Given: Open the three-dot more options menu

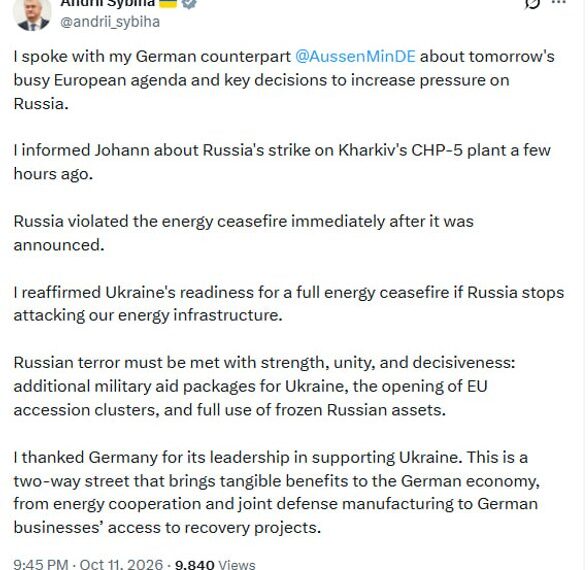Looking at the screenshot, I should tap(559, 3).
